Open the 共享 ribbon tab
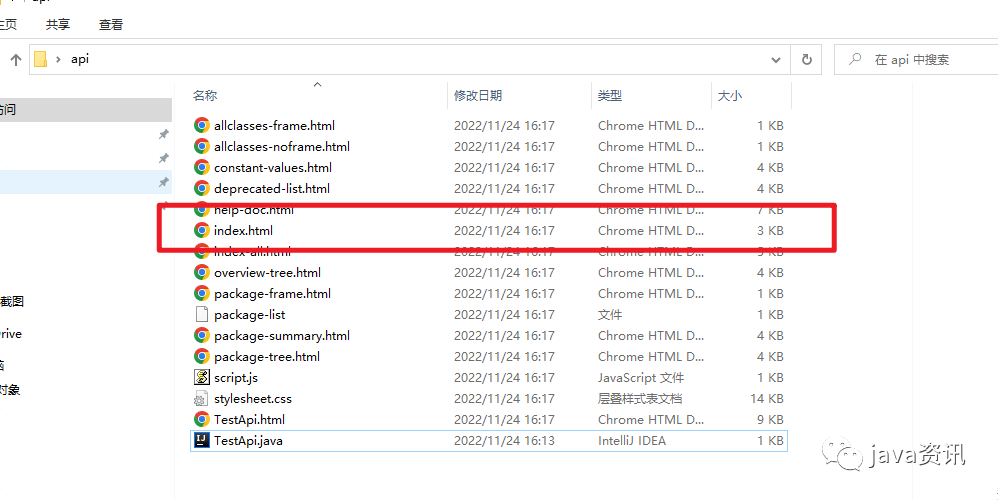Viewport: 998px width, 500px height. (x=58, y=25)
